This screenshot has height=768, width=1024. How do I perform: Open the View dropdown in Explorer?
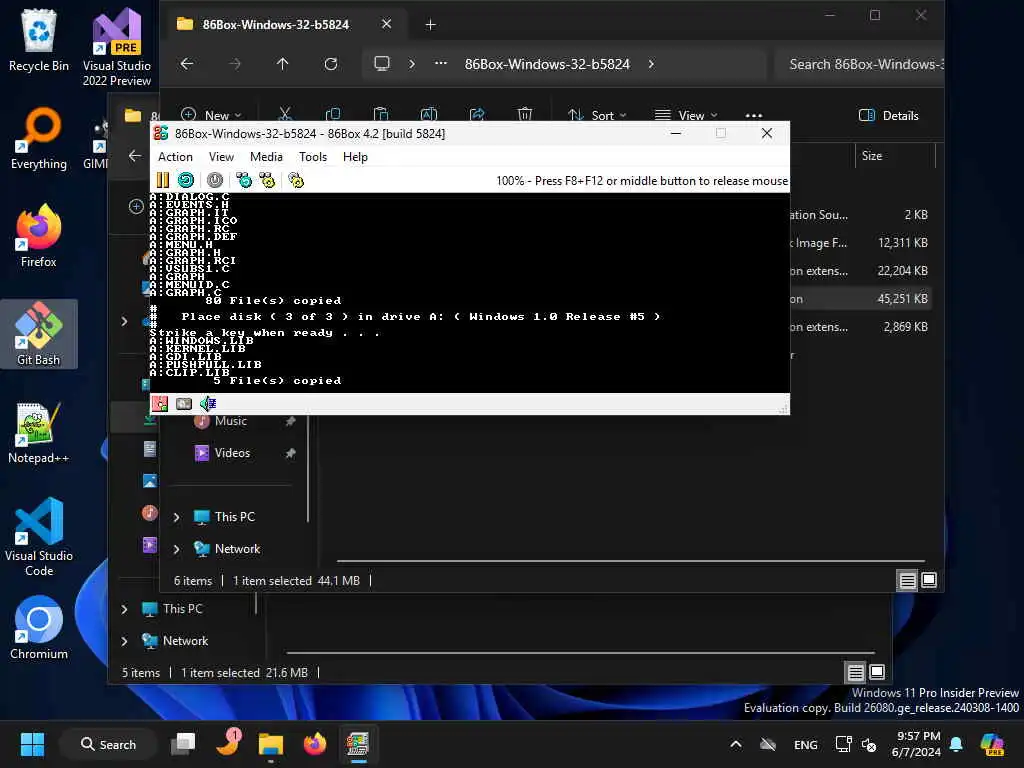[686, 115]
